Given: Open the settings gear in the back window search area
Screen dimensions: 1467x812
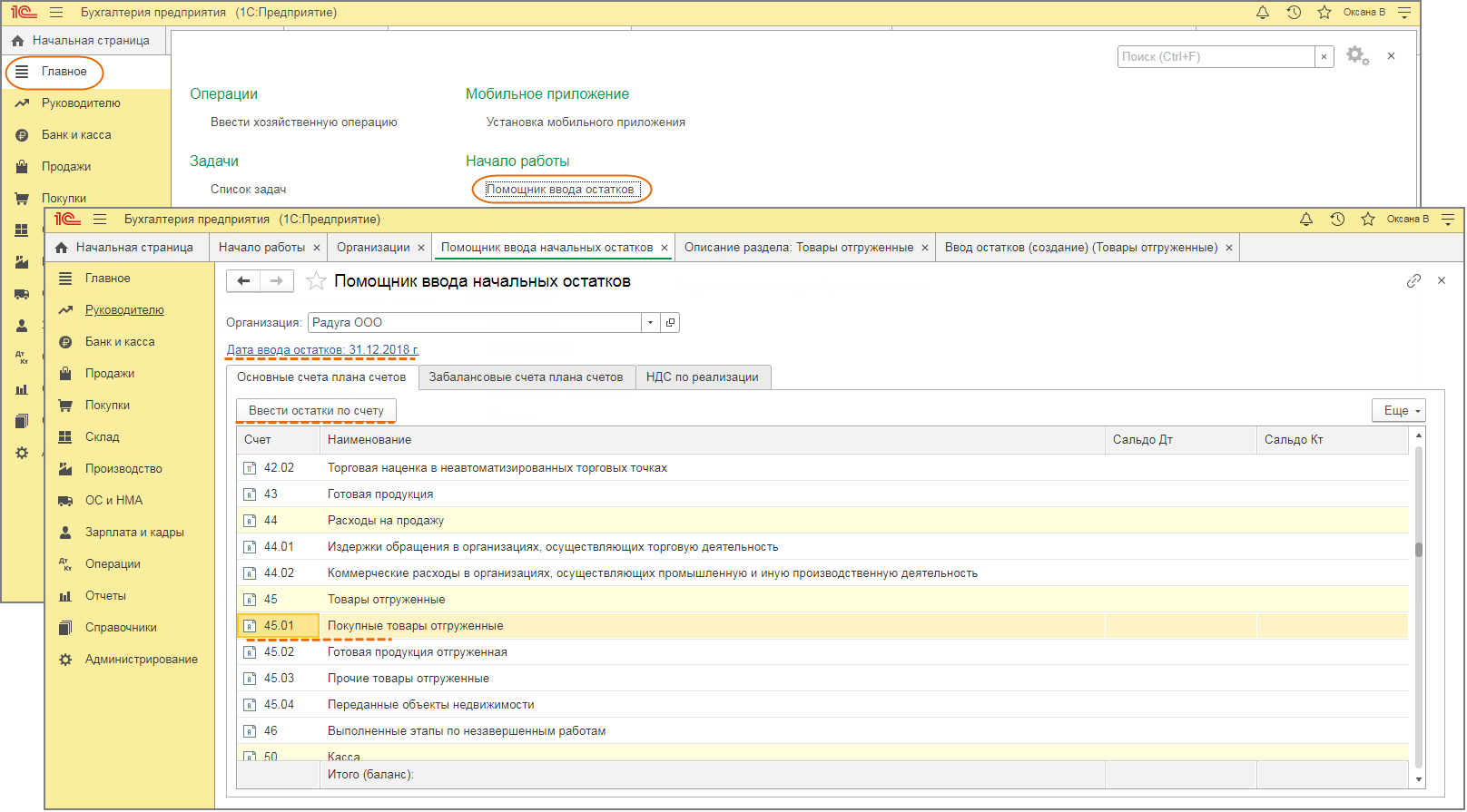Looking at the screenshot, I should [x=1357, y=56].
